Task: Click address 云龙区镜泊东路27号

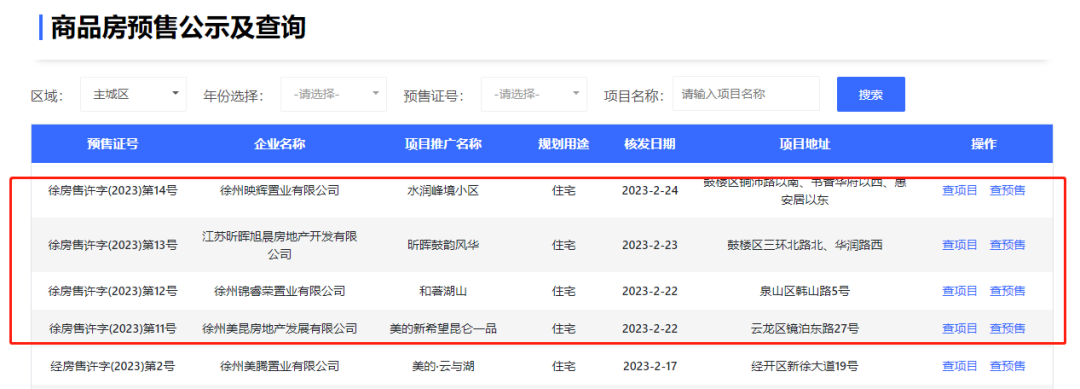Action: click(804, 328)
